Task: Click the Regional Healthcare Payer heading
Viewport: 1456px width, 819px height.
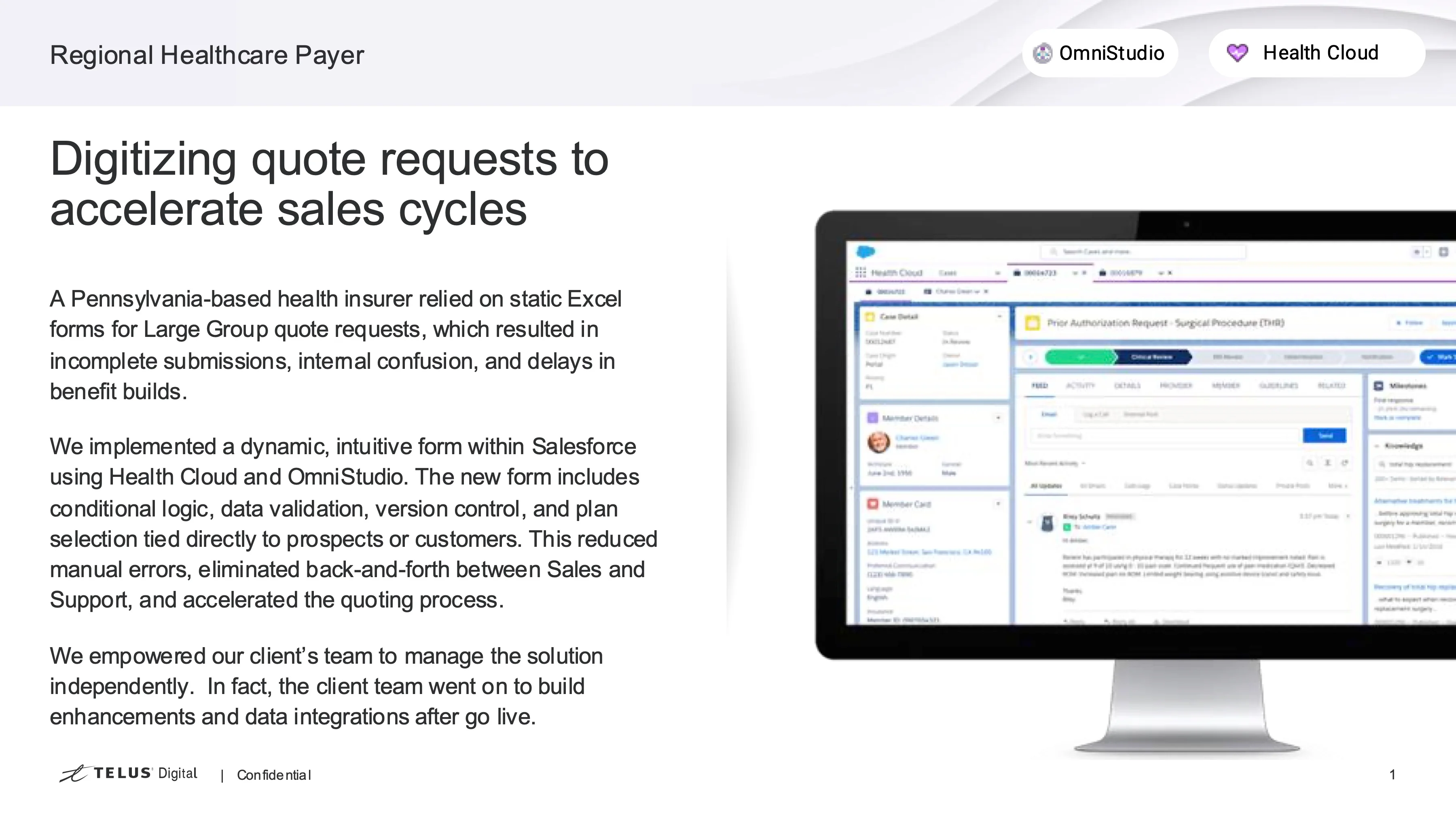Action: 207,55
